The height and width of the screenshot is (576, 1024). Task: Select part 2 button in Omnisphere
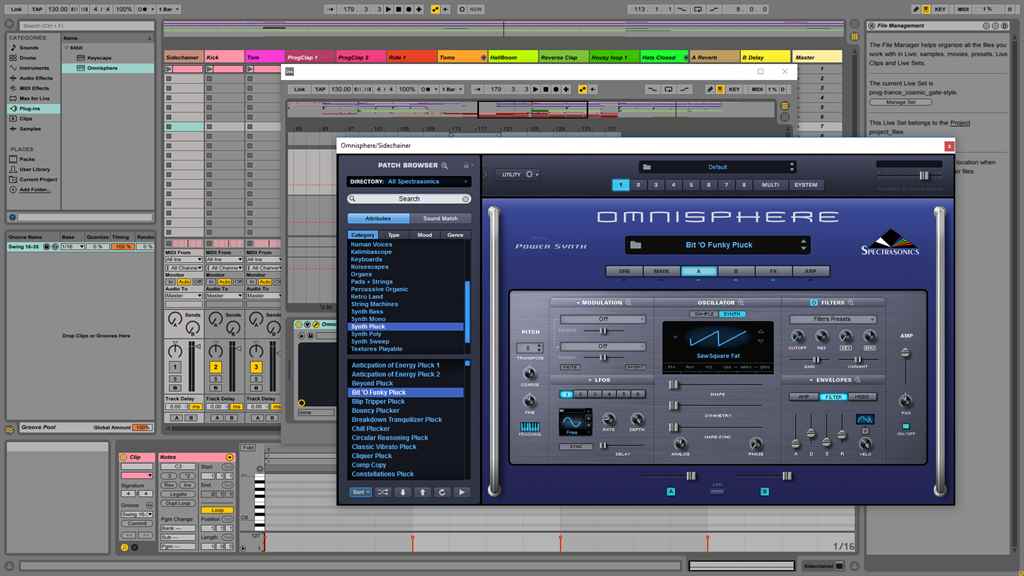point(638,185)
